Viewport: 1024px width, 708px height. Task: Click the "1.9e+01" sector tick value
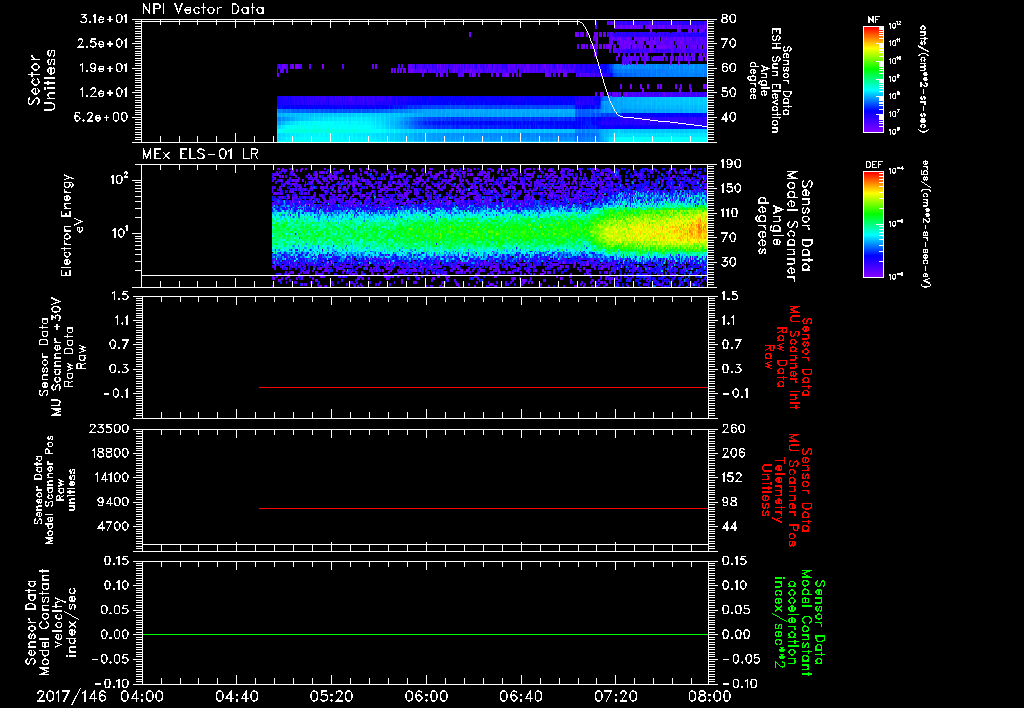pyautogui.click(x=104, y=68)
